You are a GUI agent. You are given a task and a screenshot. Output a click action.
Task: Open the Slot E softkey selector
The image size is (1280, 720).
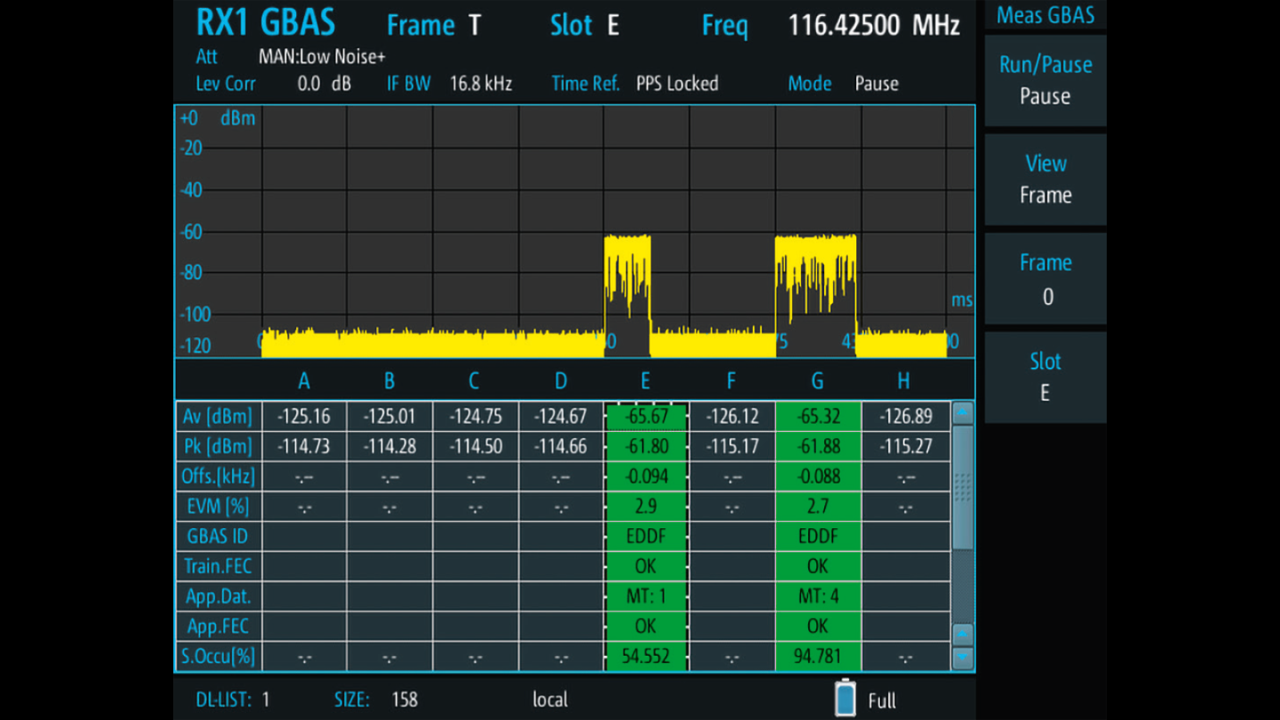pyautogui.click(x=1045, y=377)
